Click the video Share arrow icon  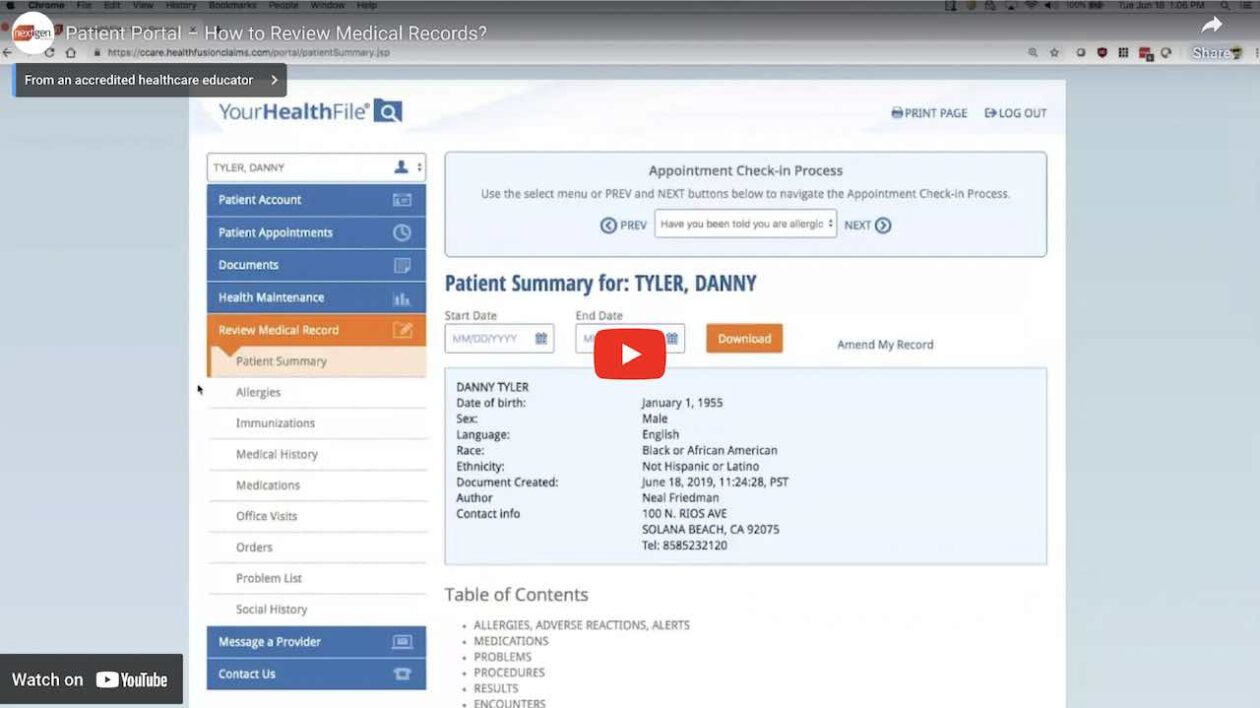point(1211,26)
